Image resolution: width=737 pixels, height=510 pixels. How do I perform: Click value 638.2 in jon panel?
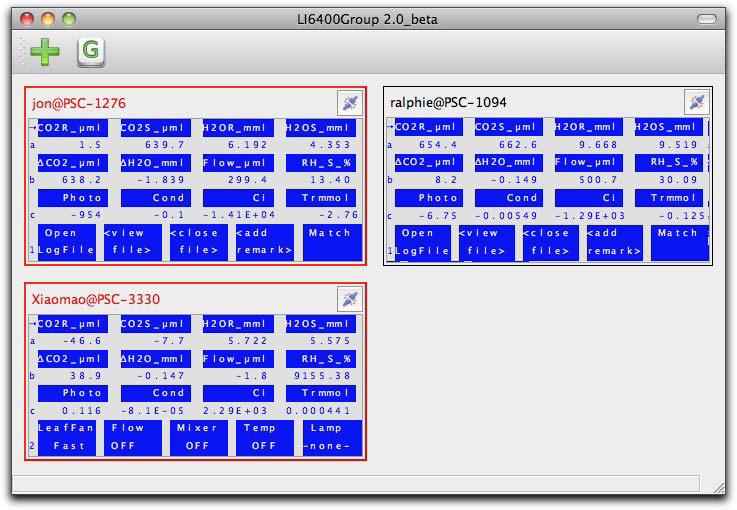point(81,180)
